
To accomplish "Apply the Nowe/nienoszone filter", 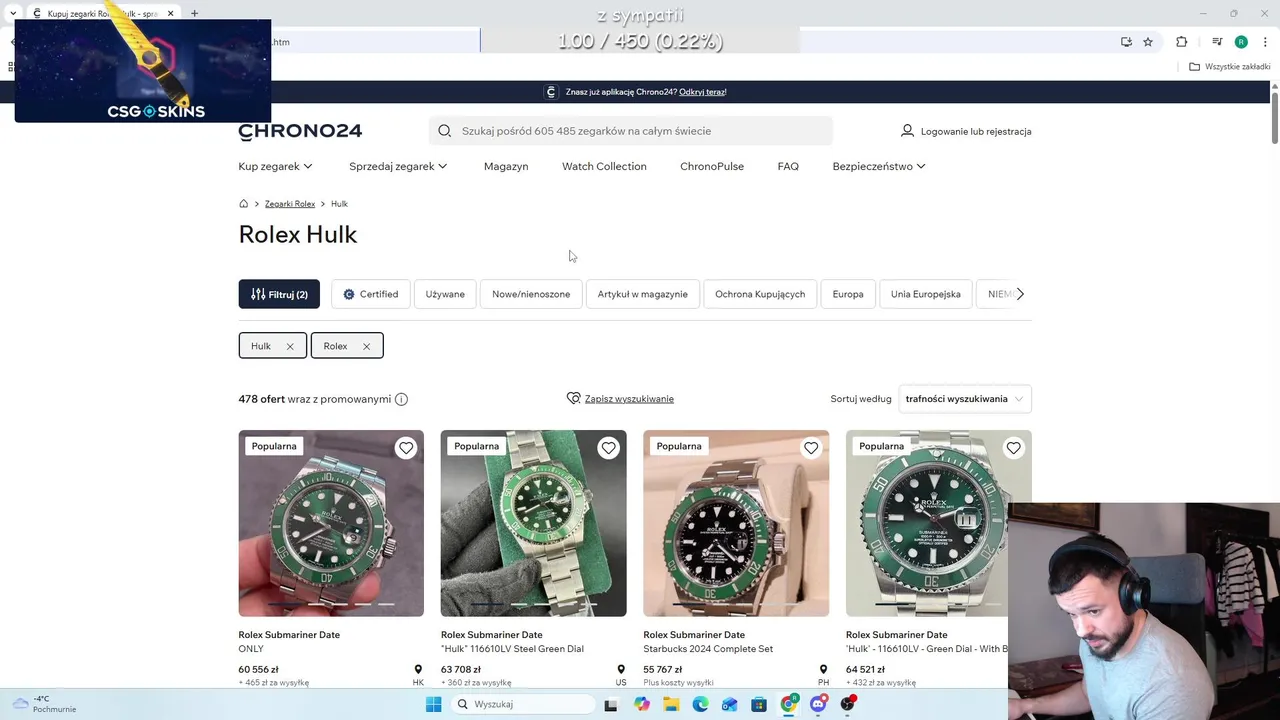I will 531,294.
